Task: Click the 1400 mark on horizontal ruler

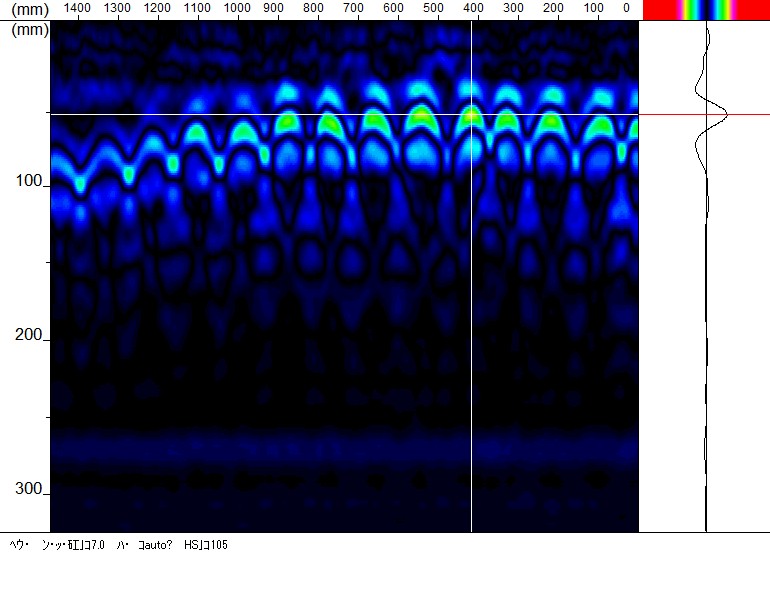Action: click(x=77, y=8)
